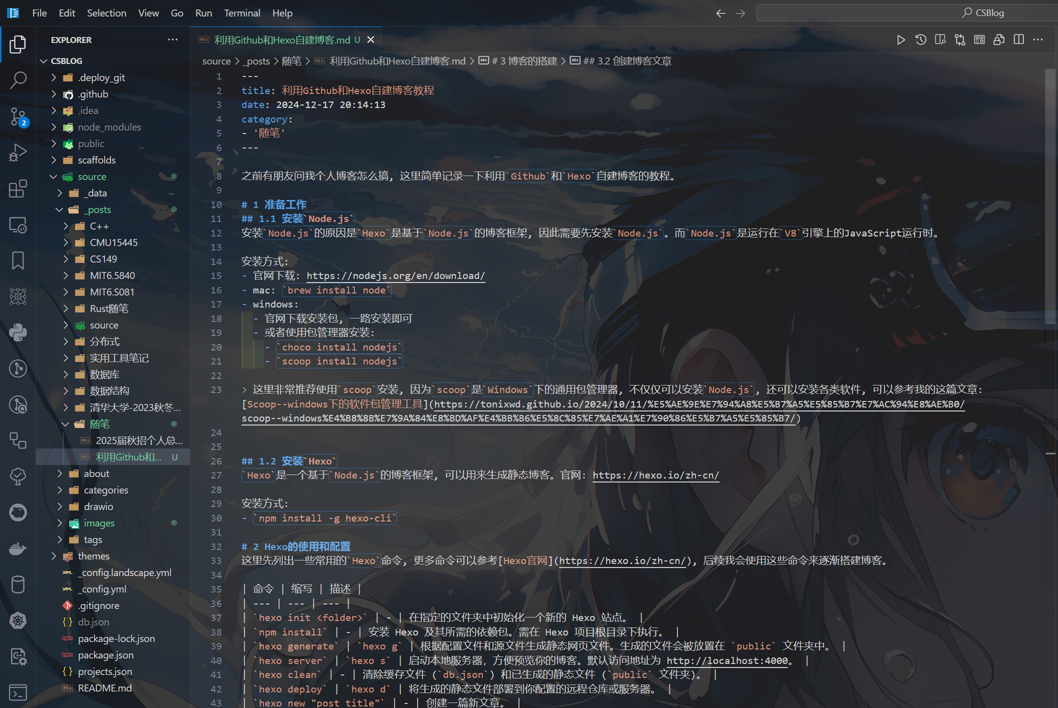1058x708 pixels.
Task: Open the Search view in activity bar
Action: pos(18,80)
